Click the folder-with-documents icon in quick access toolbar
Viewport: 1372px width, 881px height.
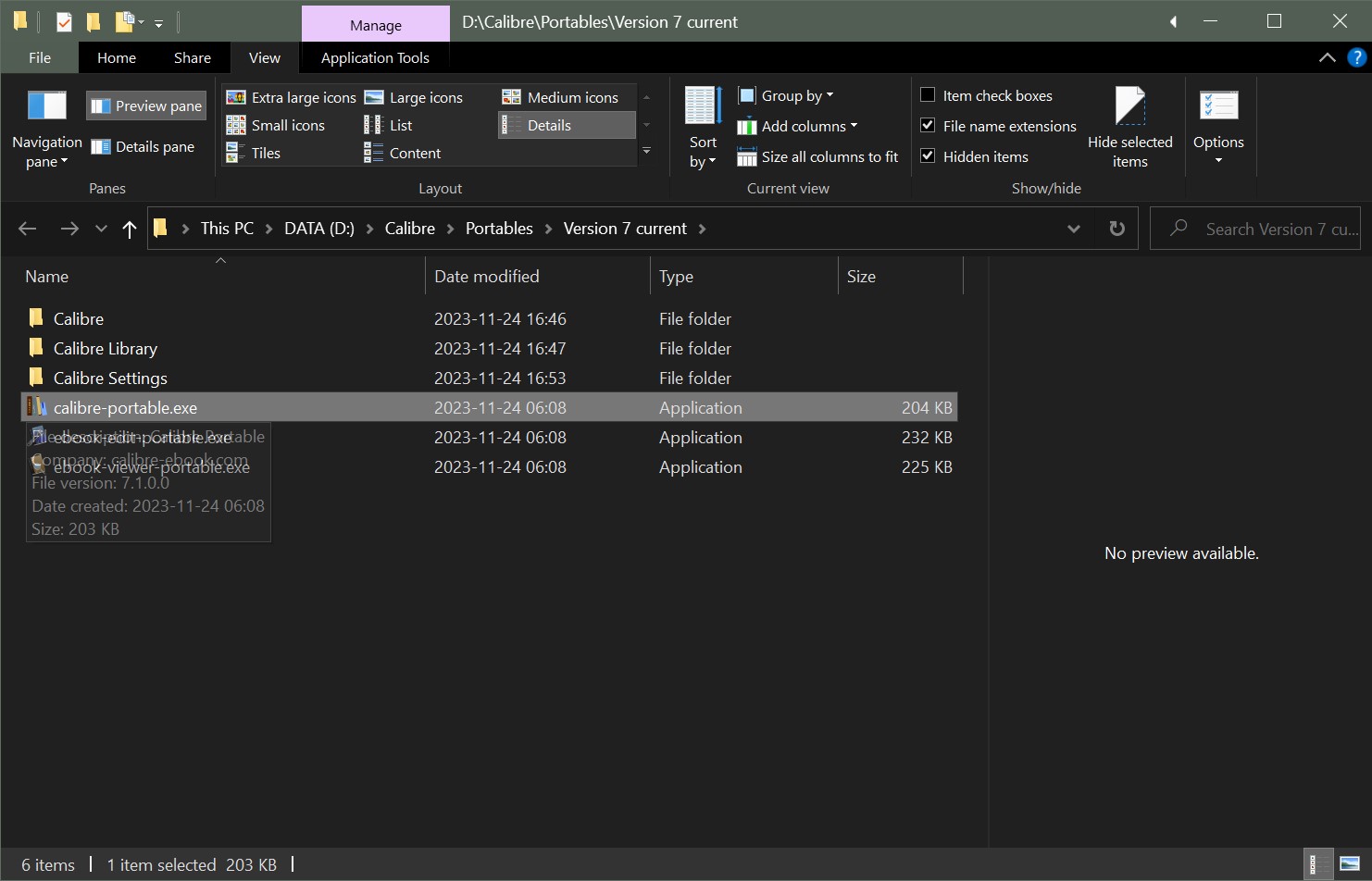pos(124,21)
